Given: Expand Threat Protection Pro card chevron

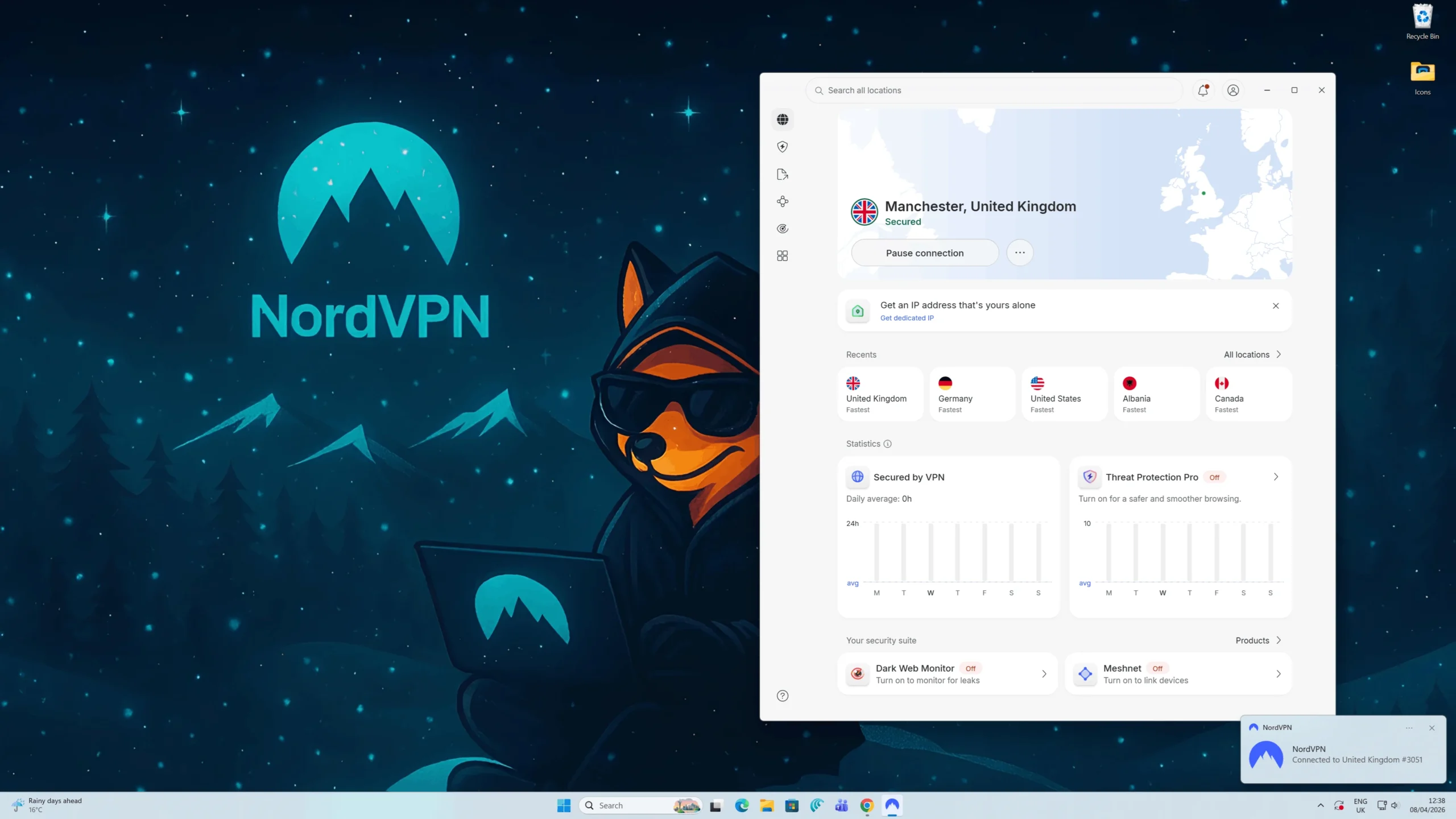Looking at the screenshot, I should pos(1276,477).
